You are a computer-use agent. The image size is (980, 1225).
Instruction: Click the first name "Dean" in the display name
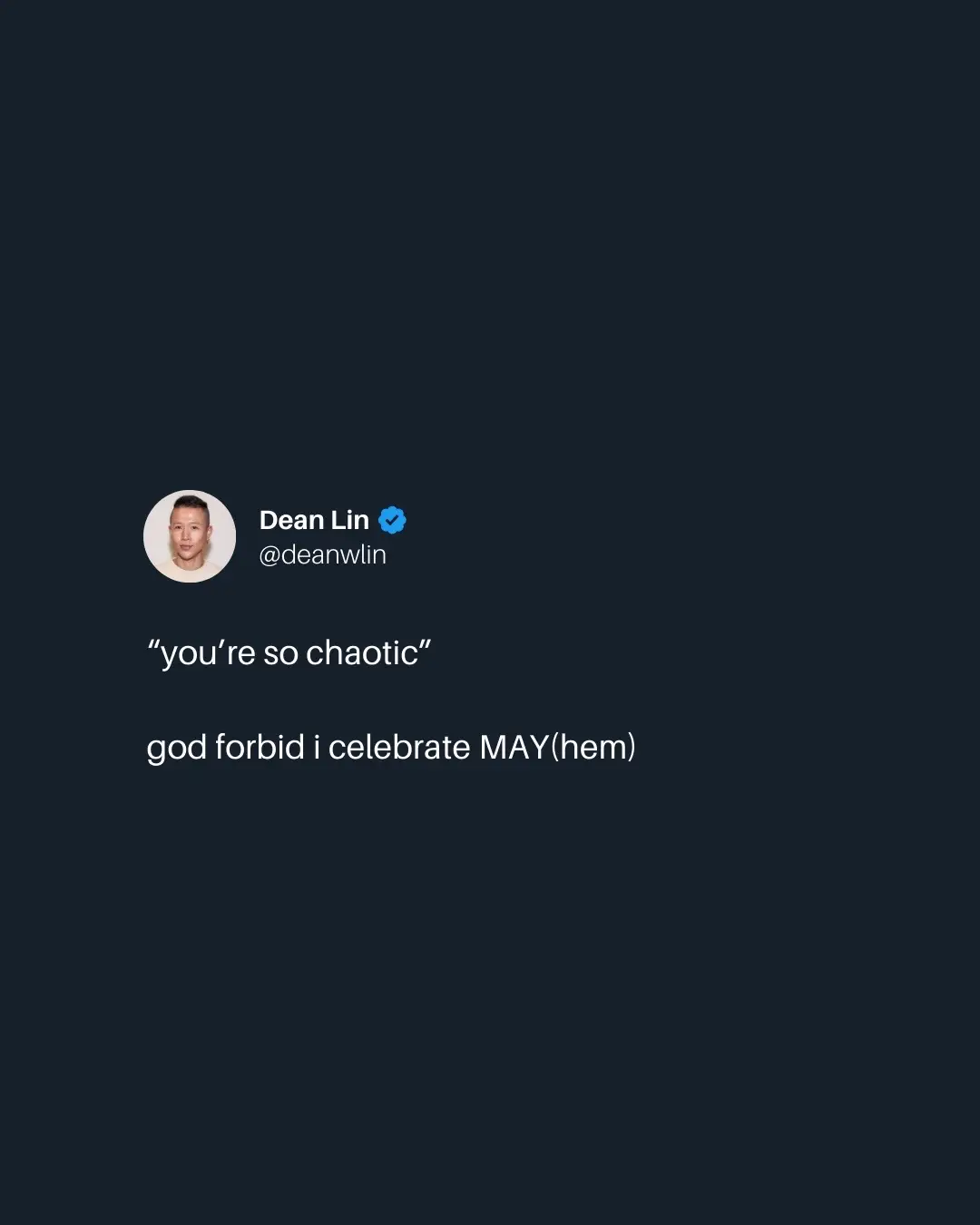(291, 520)
